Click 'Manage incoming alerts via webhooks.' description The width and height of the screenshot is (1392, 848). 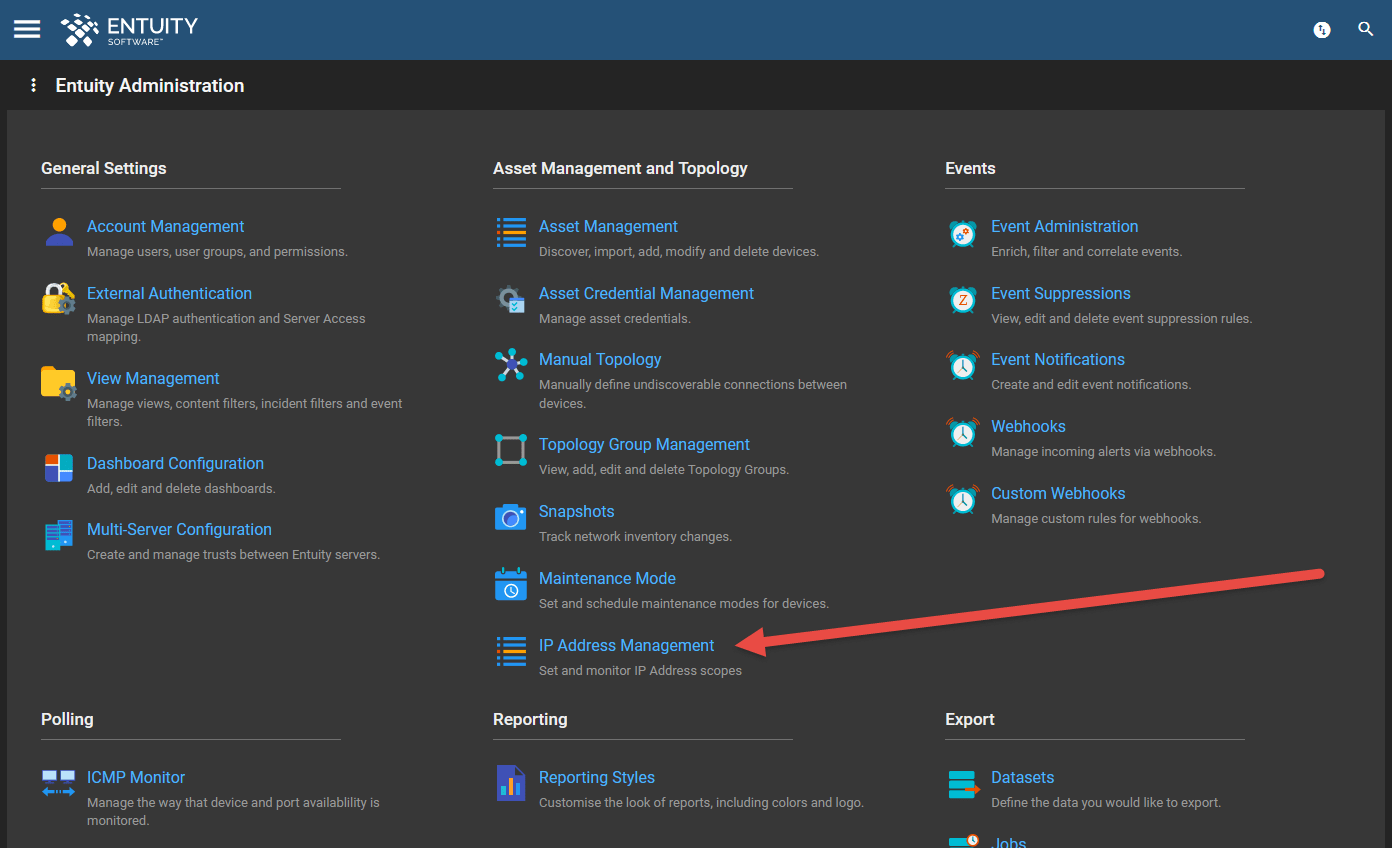[x=1103, y=452]
